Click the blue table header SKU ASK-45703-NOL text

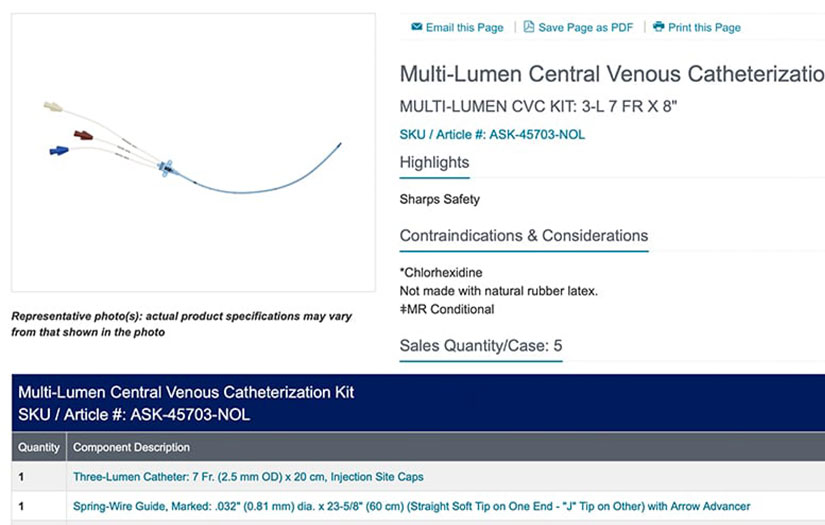[134, 415]
